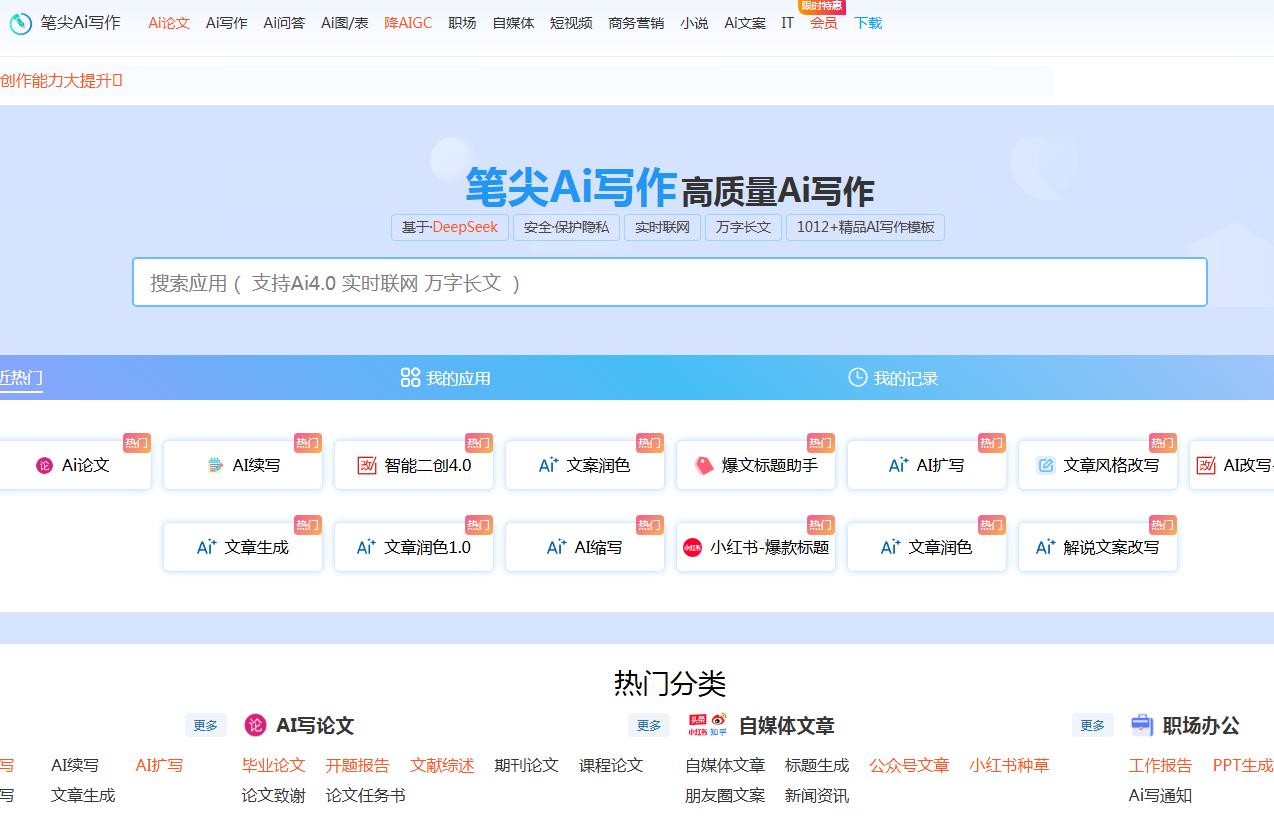Open the Ai文案 navigation item
The image size is (1274, 829).
[745, 23]
